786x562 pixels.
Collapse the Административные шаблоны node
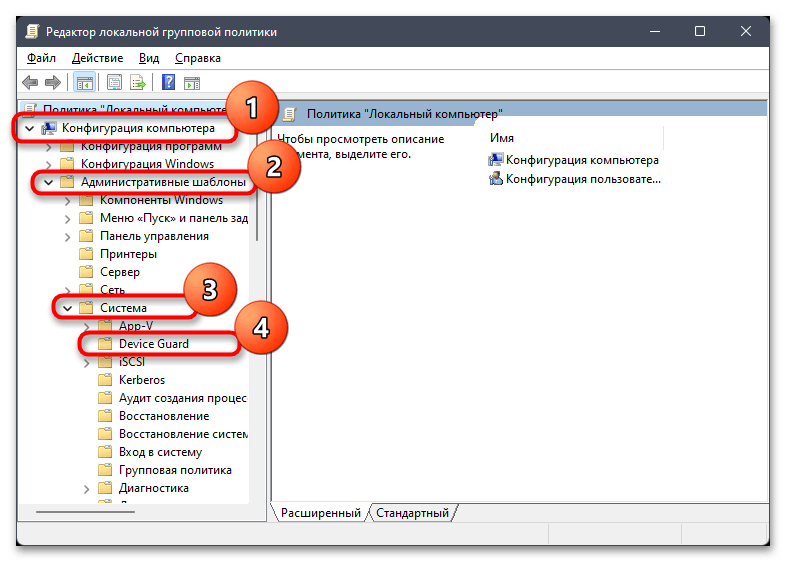click(x=49, y=182)
